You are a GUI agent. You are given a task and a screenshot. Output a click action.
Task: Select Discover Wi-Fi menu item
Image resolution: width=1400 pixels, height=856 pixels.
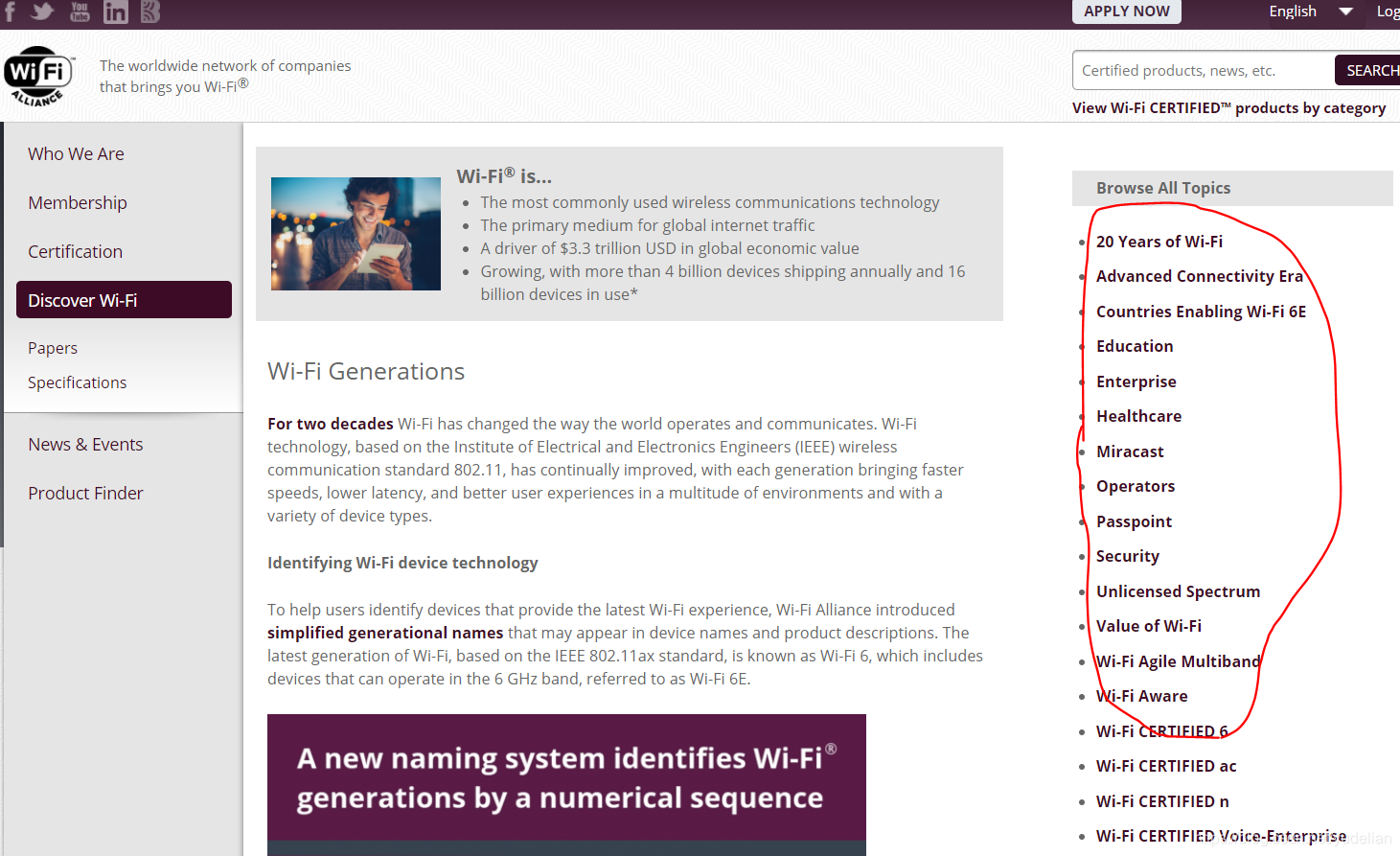124,300
